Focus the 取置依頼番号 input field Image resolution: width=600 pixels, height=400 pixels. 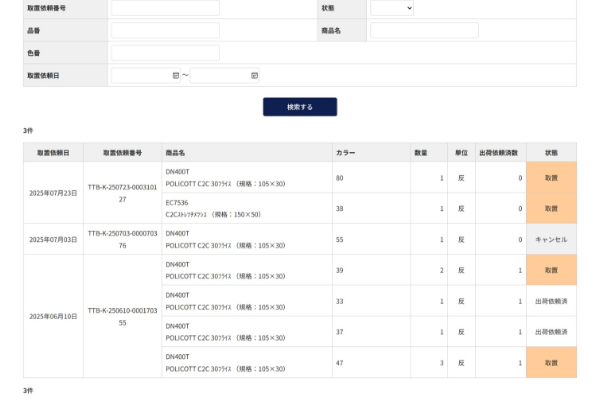(165, 8)
